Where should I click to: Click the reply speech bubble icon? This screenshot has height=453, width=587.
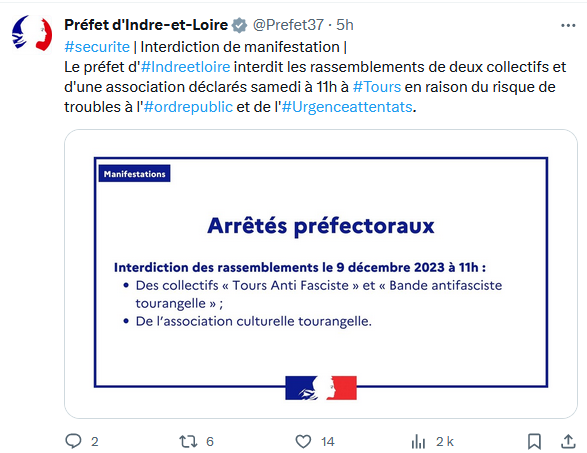coord(73,441)
